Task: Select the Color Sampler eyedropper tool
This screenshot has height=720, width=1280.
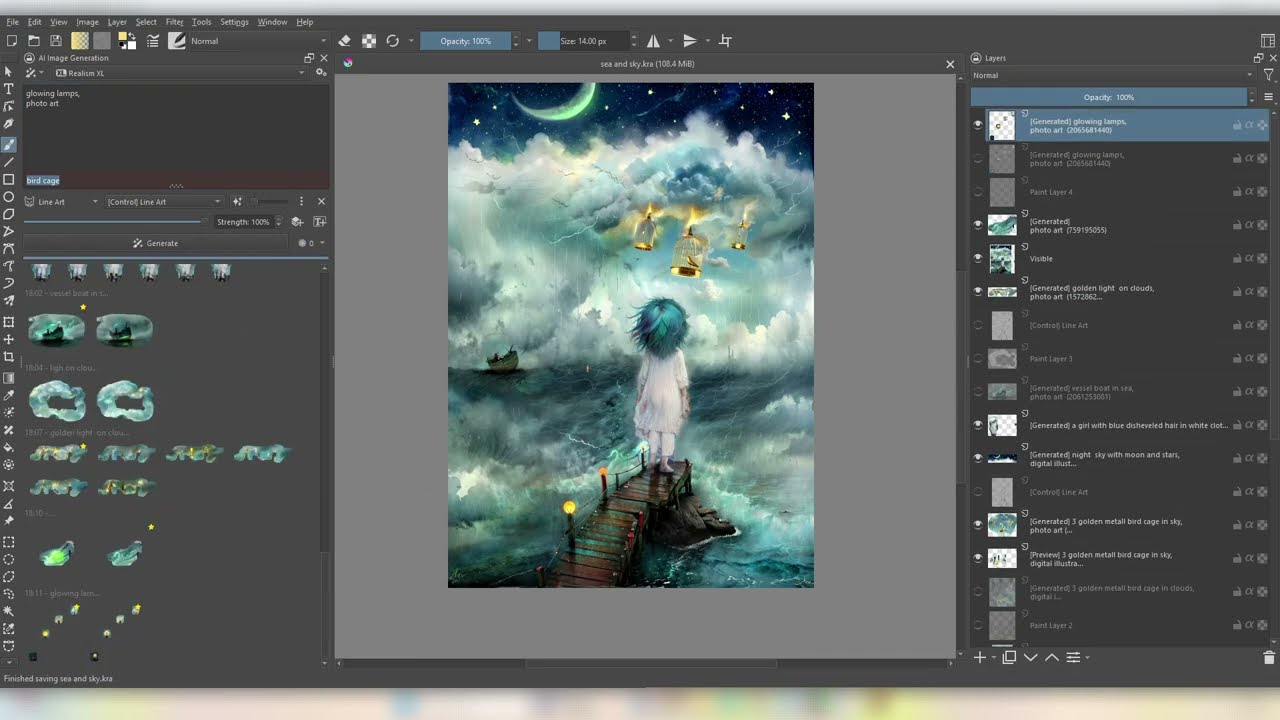Action: [x=9, y=395]
